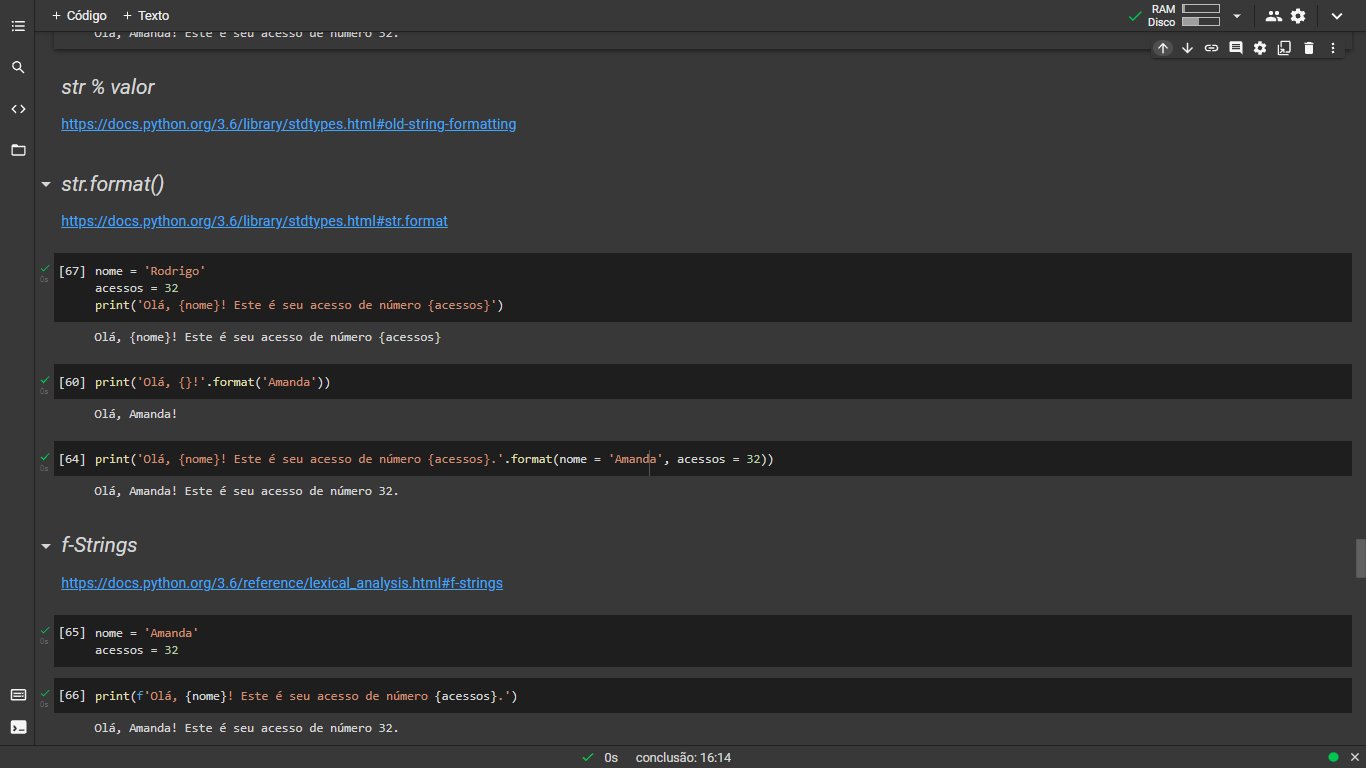Click the share people icon
Image resolution: width=1366 pixels, height=768 pixels.
[1273, 16]
